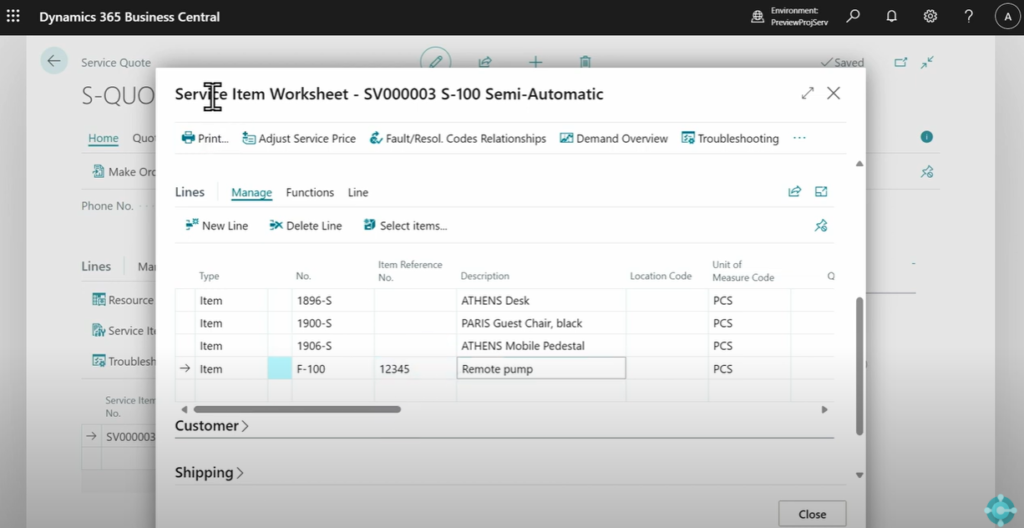Expand the Service Item Worksheet dialog
Viewport: 1024px width, 528px height.
click(x=808, y=93)
